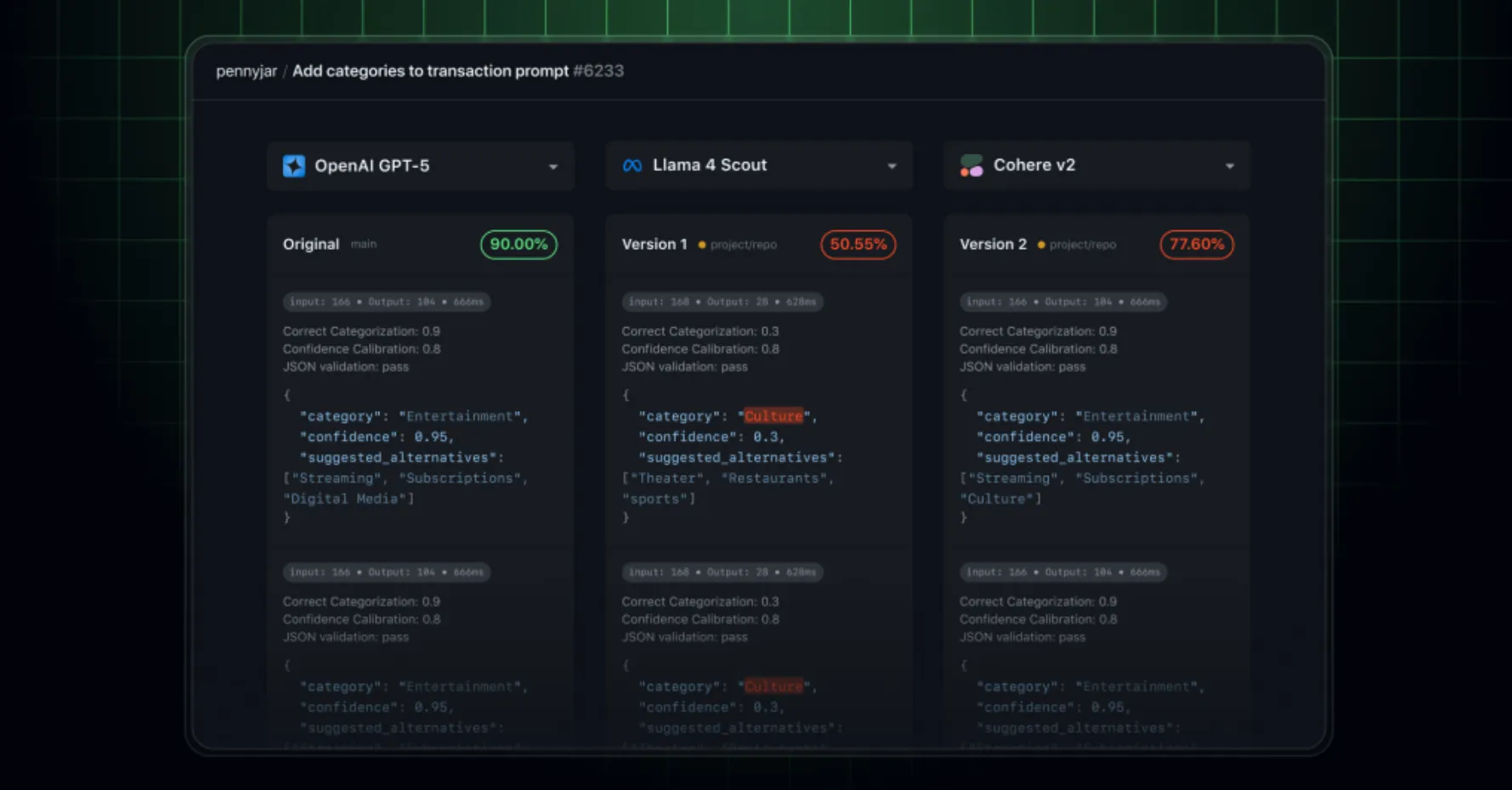Select the highlighted Culture token in Version 1 output

(773, 415)
